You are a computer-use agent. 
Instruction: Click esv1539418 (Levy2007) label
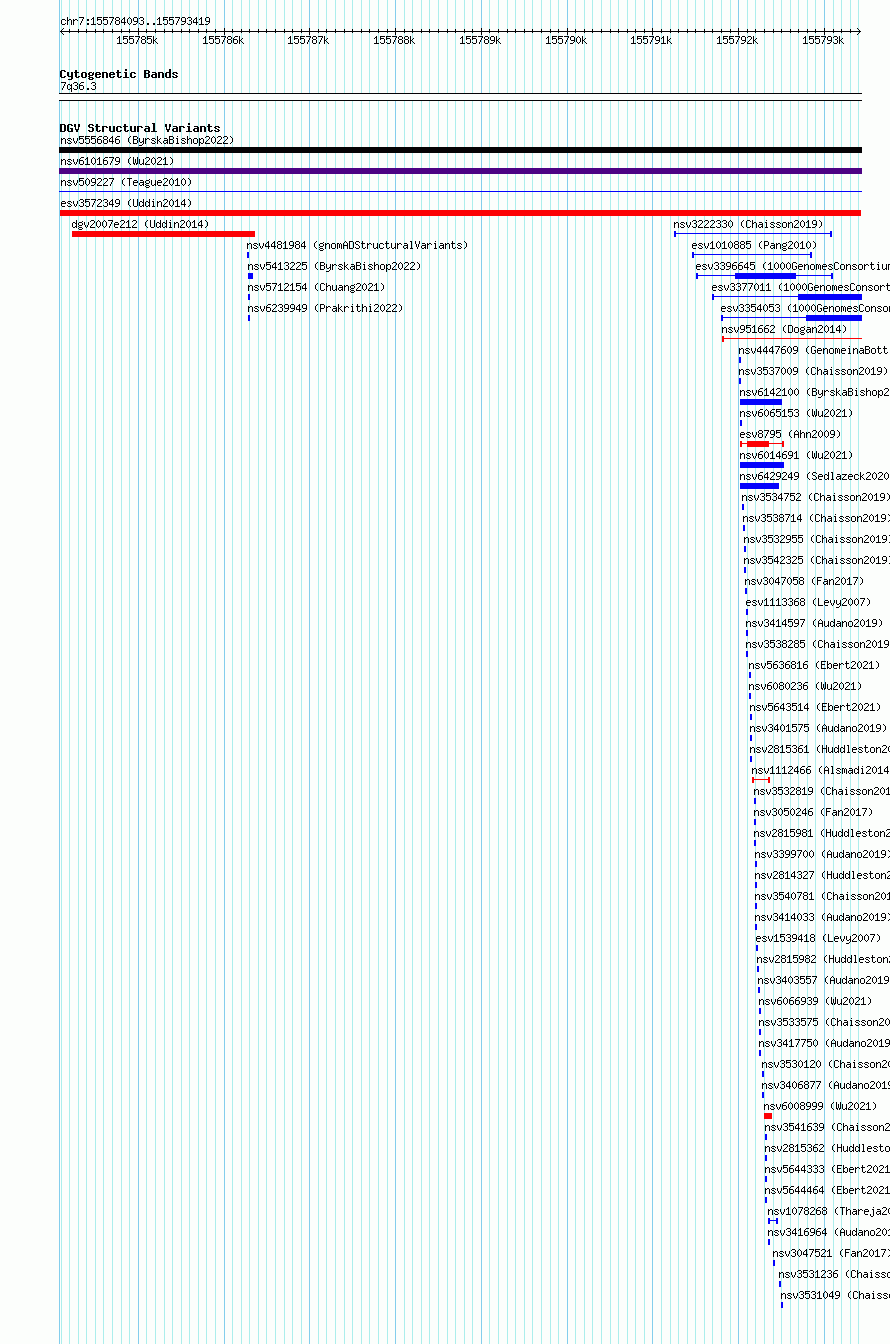pyautogui.click(x=818, y=938)
